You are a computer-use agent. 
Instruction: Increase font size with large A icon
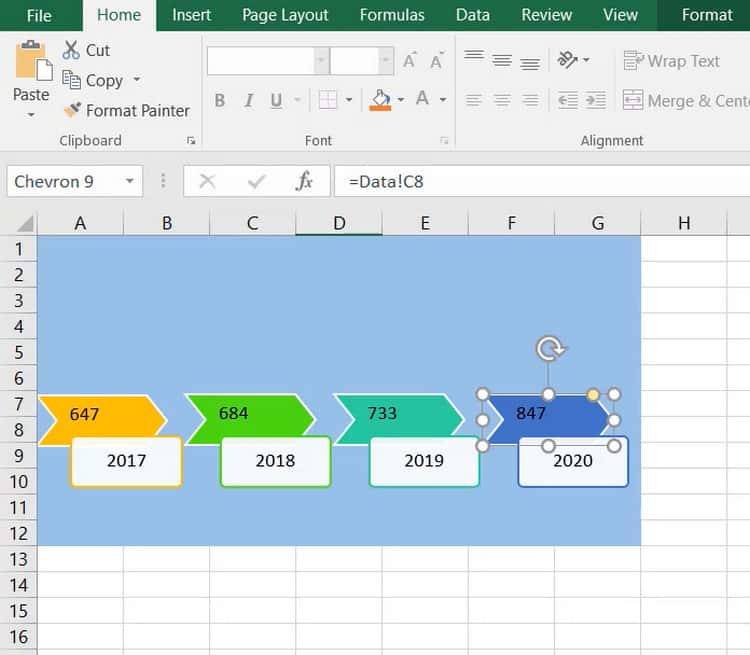pos(410,61)
